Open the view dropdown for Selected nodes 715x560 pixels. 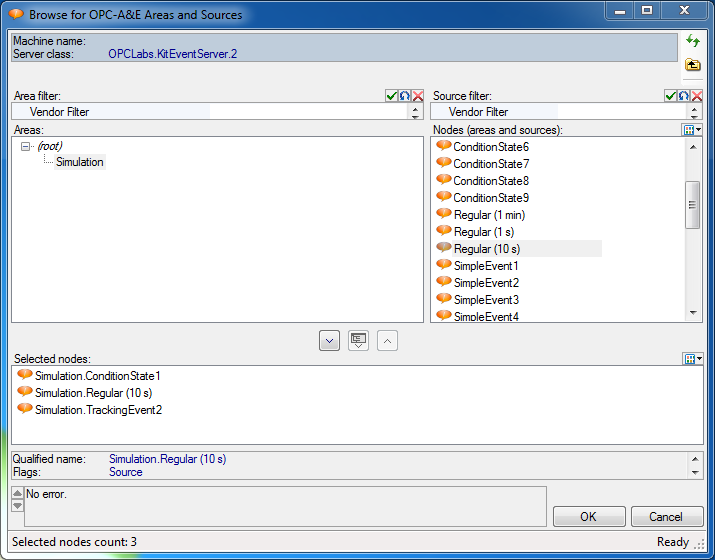[x=693, y=359]
